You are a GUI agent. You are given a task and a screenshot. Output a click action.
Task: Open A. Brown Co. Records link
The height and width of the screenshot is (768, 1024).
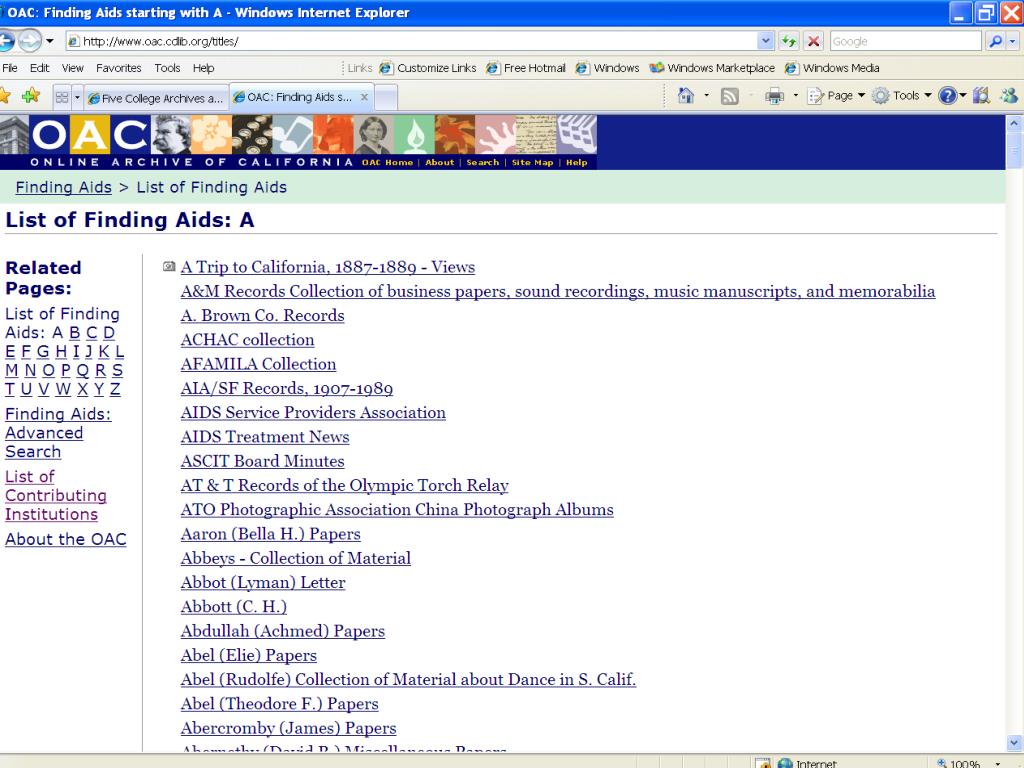(263, 315)
